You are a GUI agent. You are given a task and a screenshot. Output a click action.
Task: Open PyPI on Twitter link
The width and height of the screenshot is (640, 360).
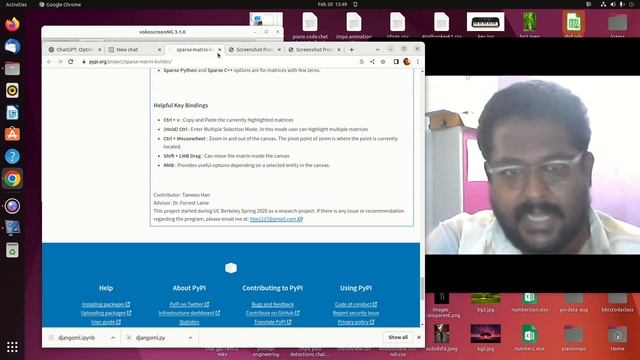[189, 304]
